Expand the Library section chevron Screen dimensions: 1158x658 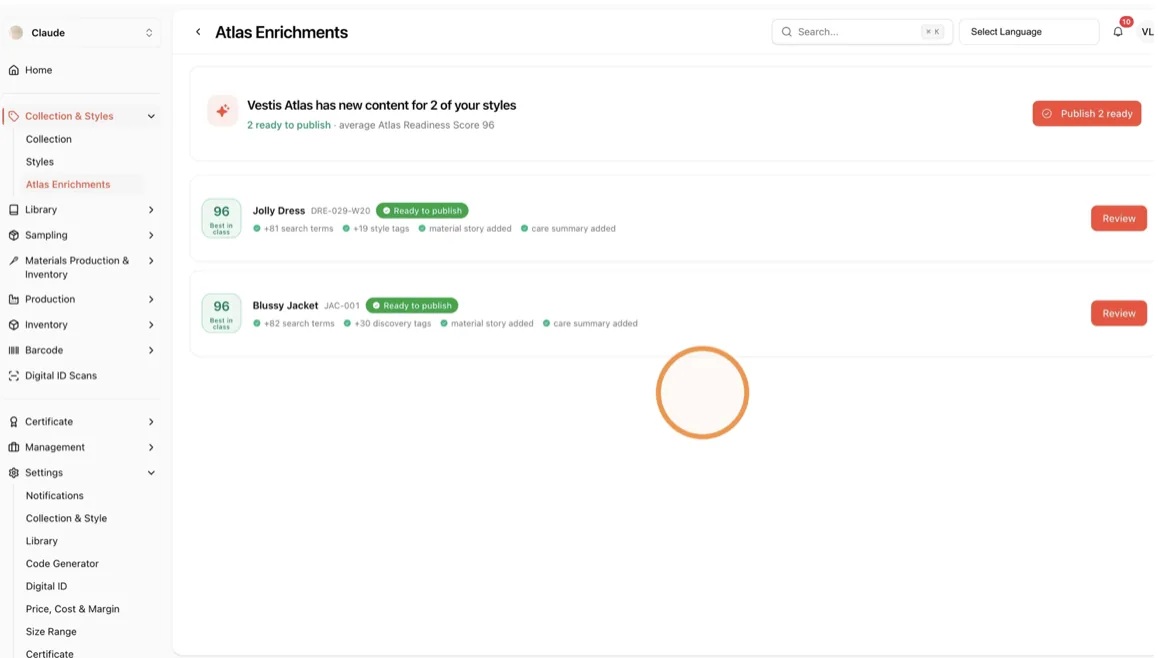point(151,210)
